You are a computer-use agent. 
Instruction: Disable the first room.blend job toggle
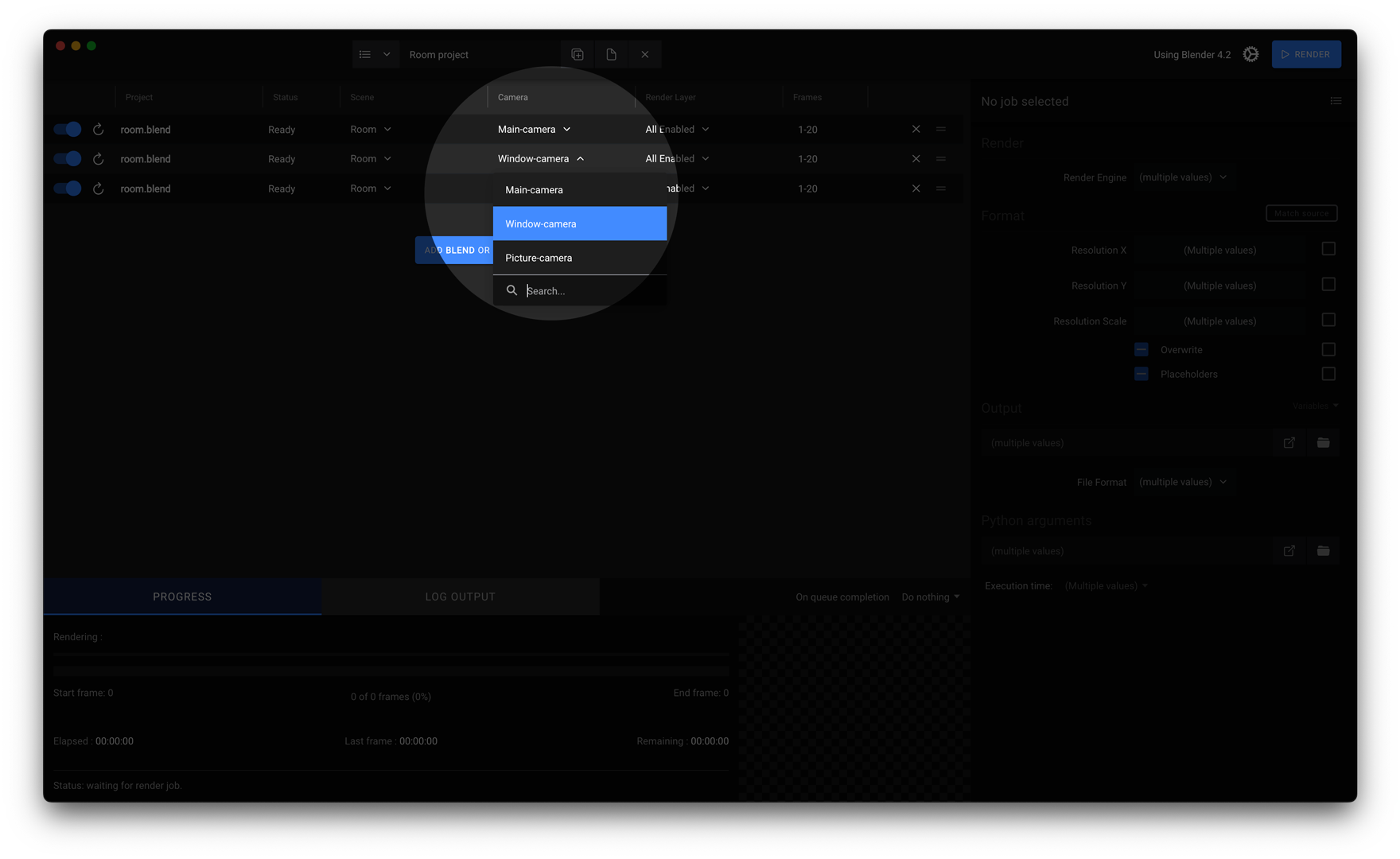[68, 129]
